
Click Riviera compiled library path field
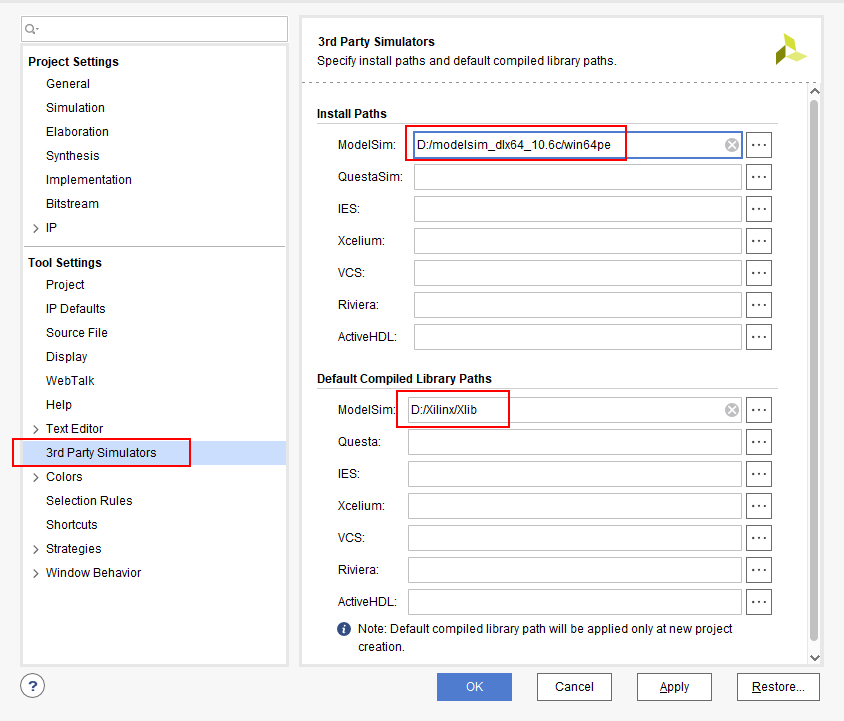click(575, 570)
